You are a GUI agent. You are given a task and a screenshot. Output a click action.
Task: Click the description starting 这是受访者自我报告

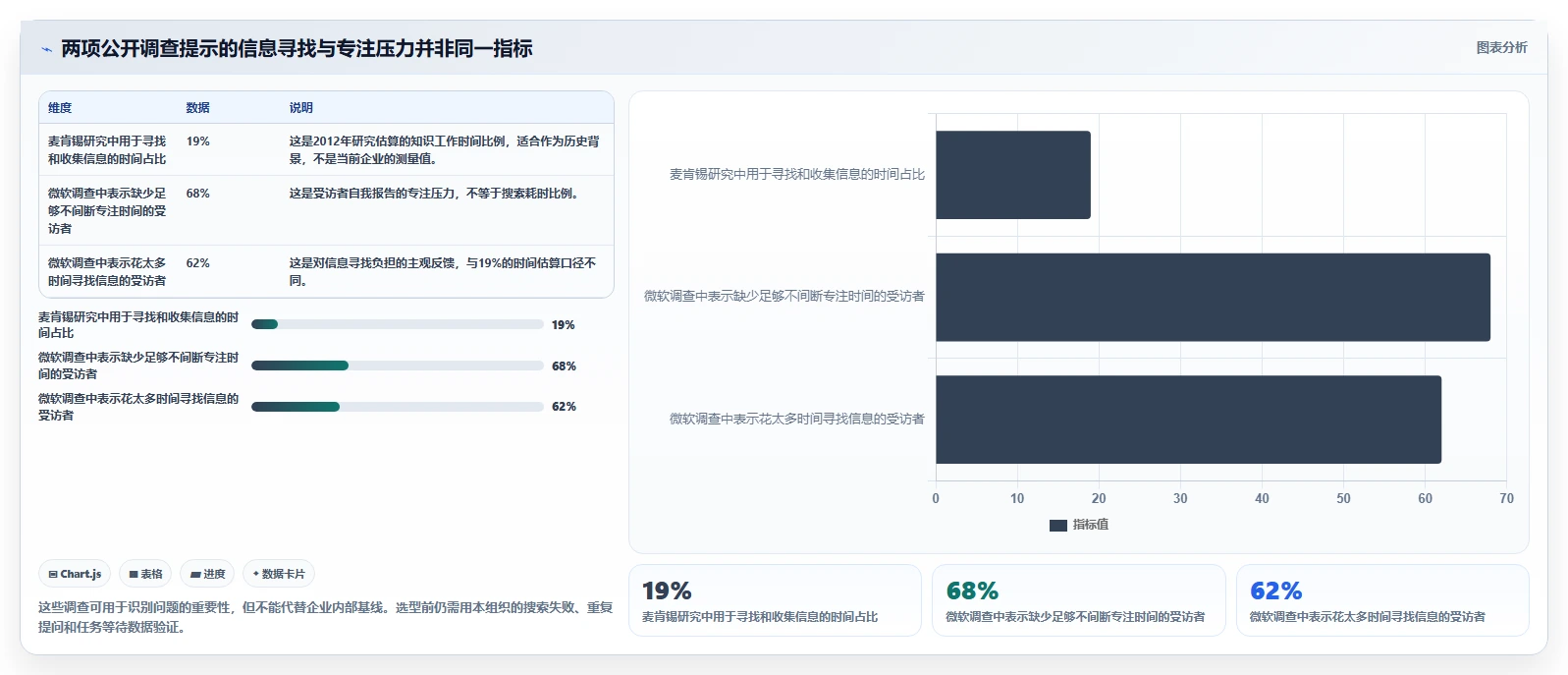coord(435,194)
